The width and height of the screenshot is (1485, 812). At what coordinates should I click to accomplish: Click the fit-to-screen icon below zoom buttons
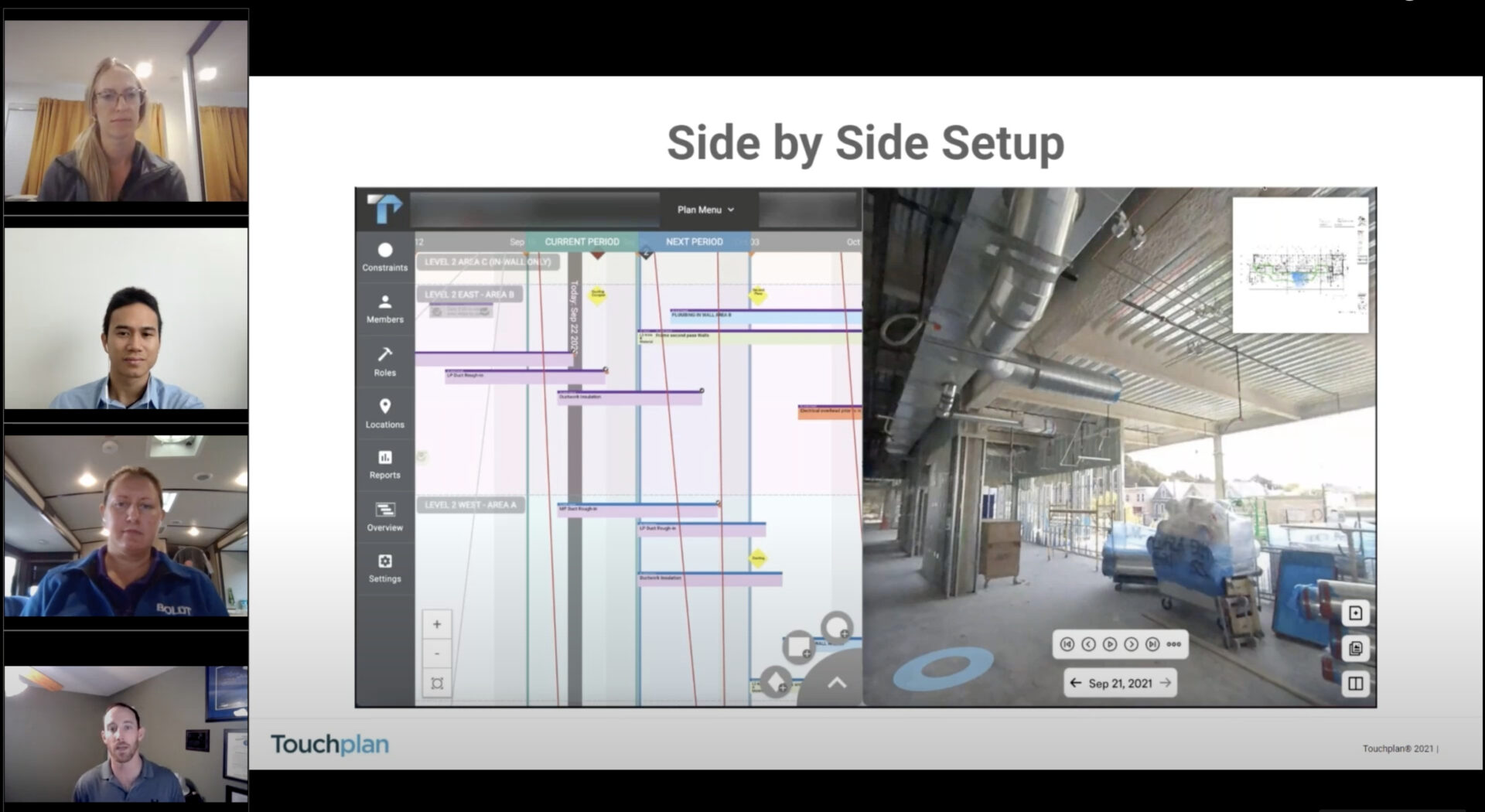437,684
